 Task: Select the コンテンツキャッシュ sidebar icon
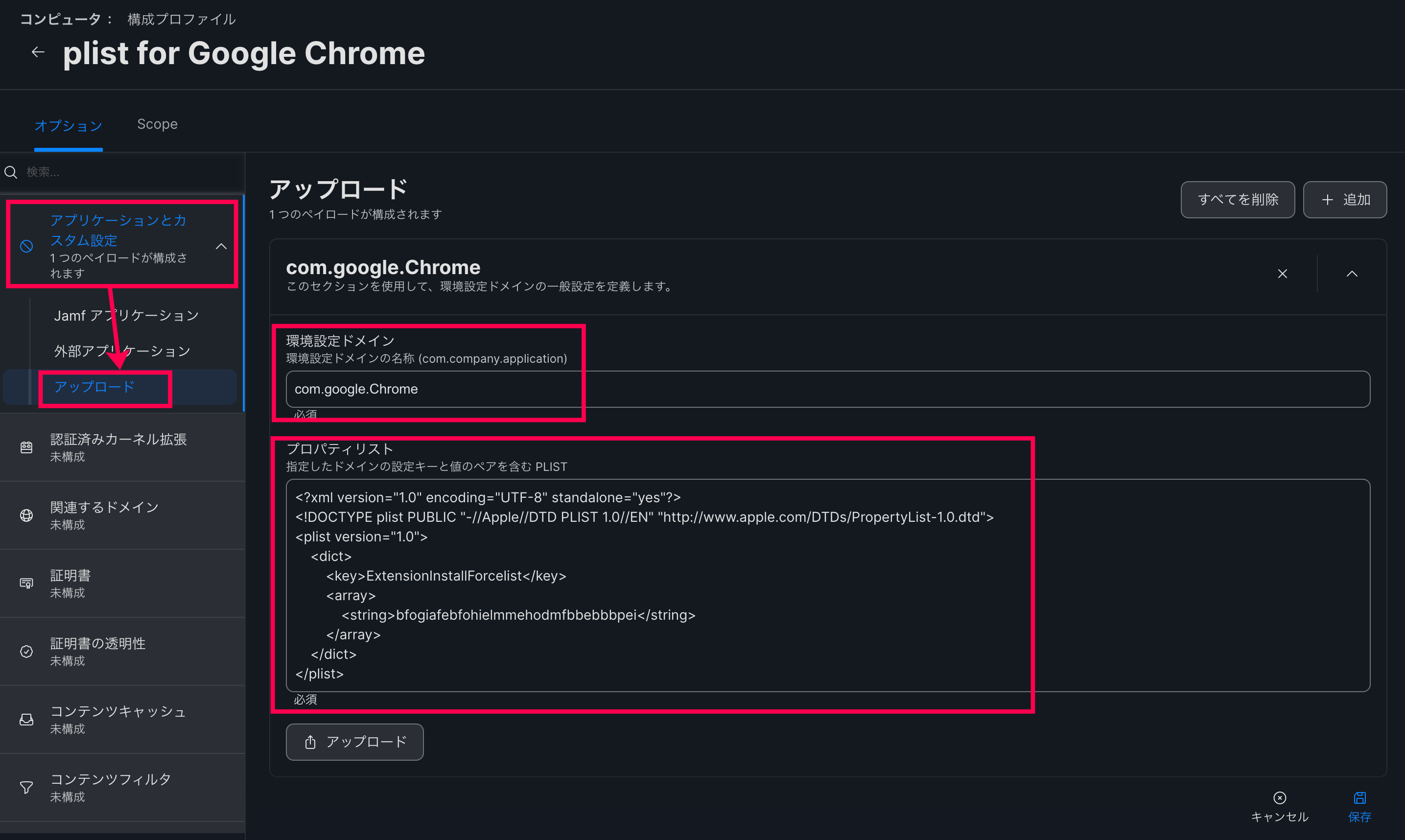point(26,720)
